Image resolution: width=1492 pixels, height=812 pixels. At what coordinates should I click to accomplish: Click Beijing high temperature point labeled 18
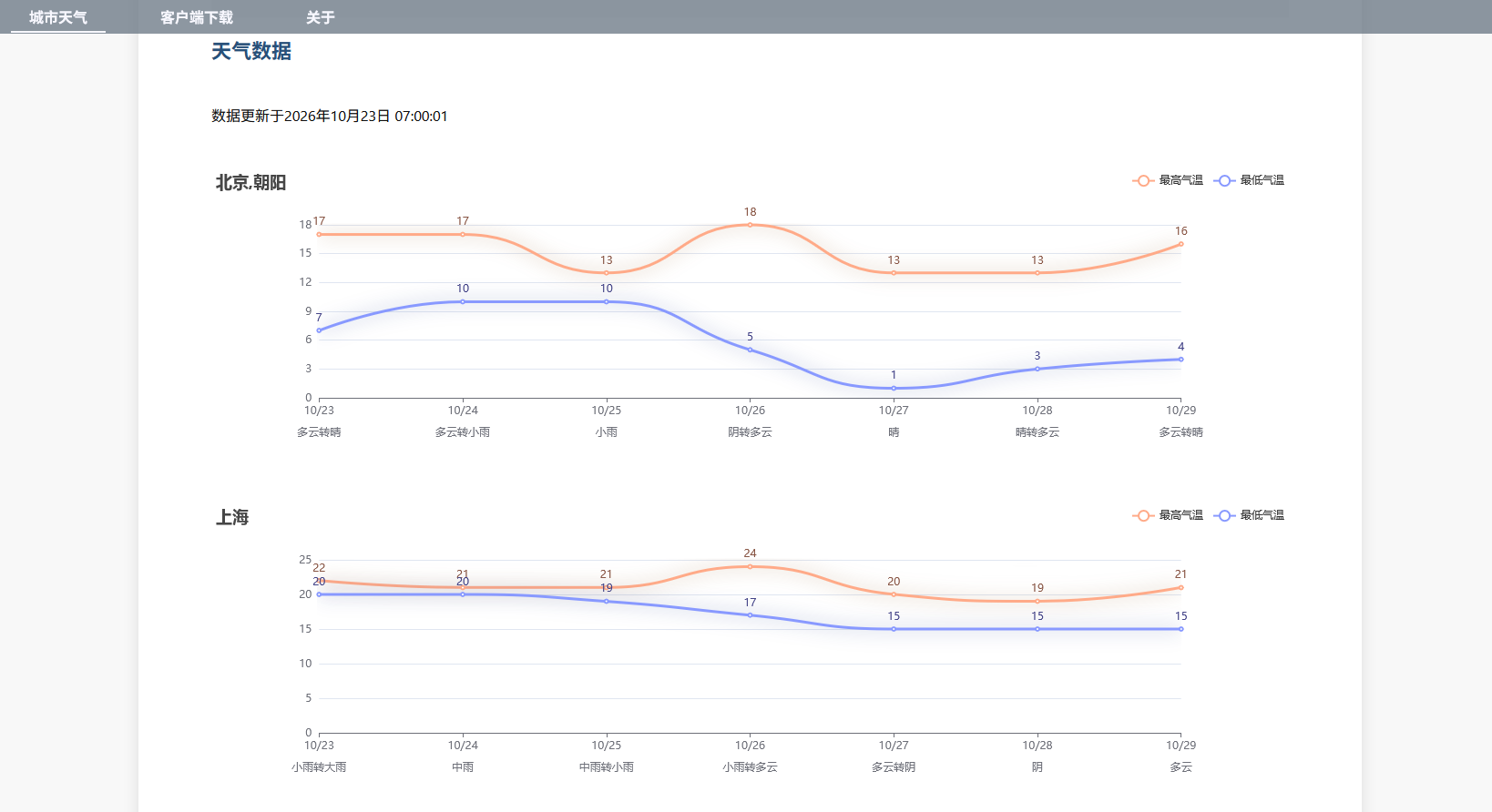pyautogui.click(x=751, y=225)
